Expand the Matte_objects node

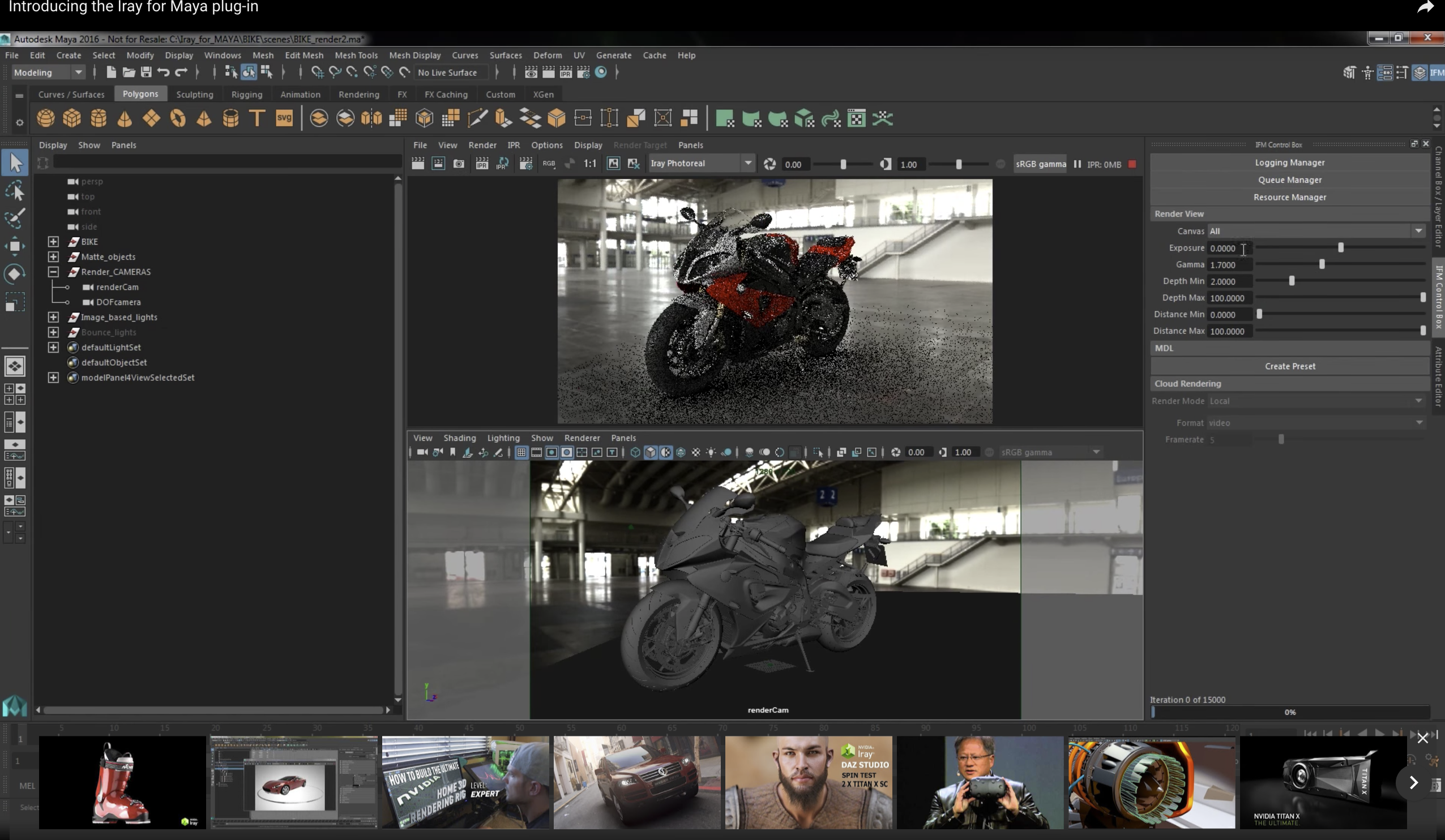click(53, 257)
